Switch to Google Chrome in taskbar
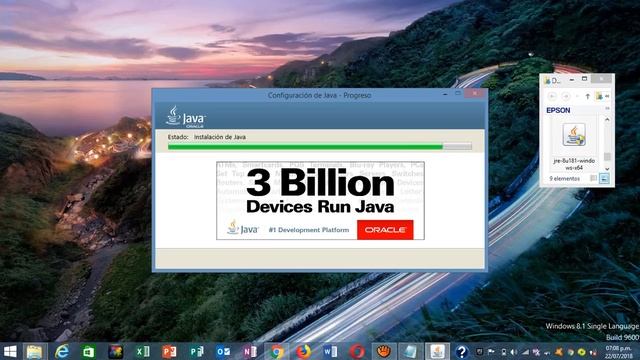640x360 pixels. click(x=277, y=351)
